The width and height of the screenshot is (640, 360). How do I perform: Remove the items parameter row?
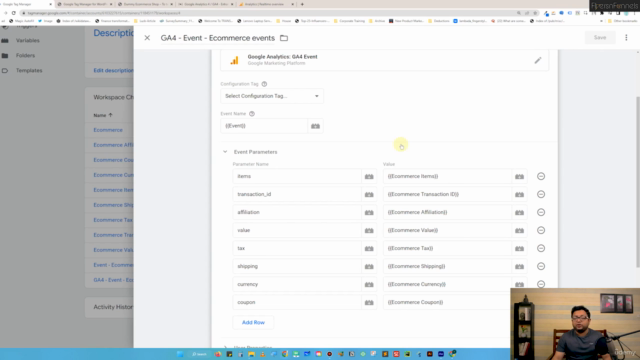(541, 176)
